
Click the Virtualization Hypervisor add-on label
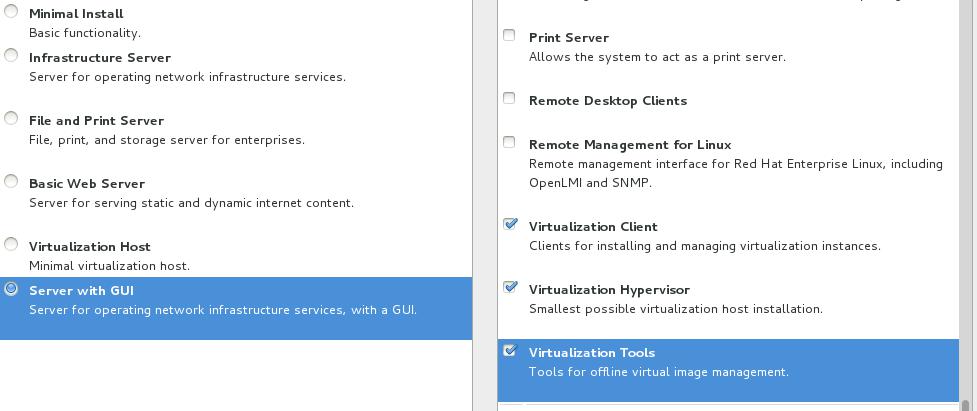(x=609, y=290)
